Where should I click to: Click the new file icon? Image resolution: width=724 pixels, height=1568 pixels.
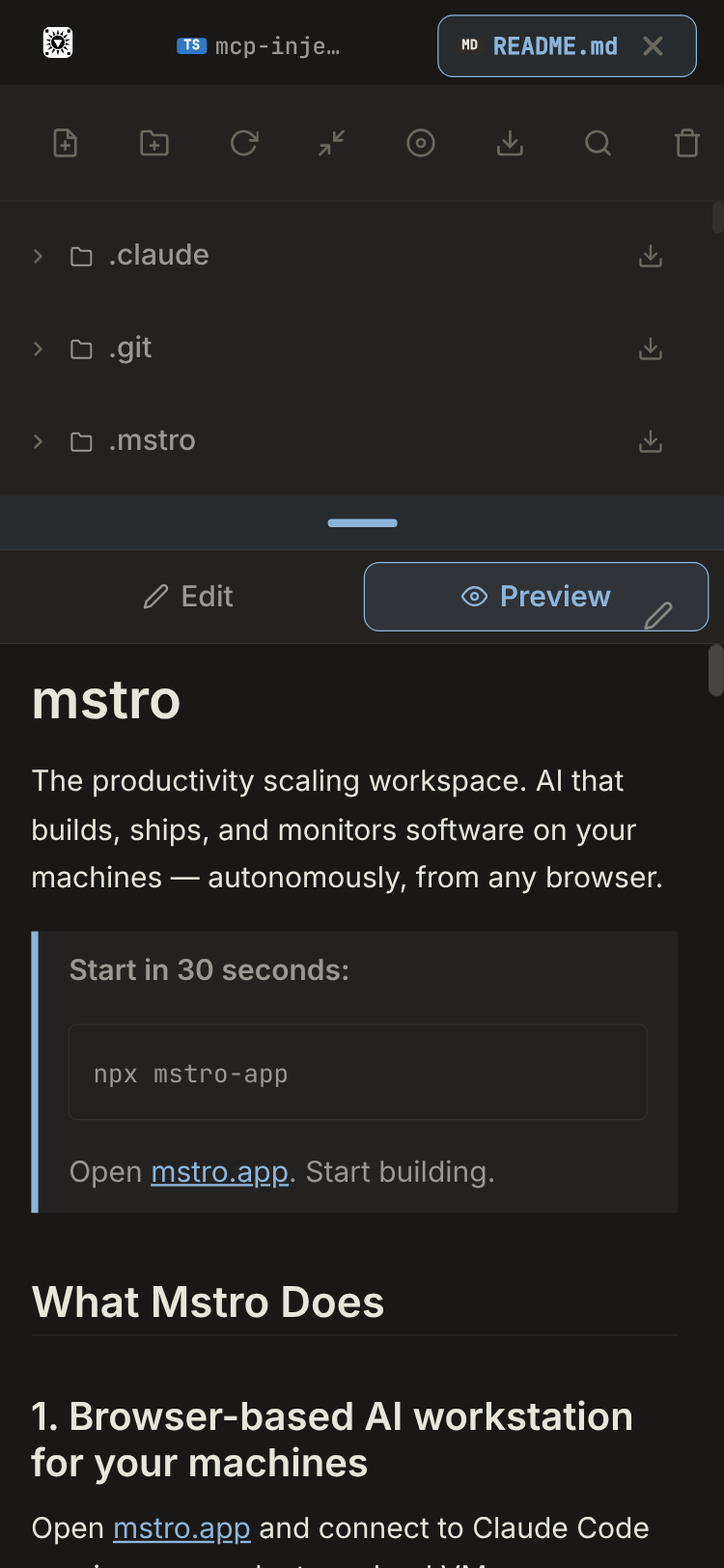click(x=65, y=144)
